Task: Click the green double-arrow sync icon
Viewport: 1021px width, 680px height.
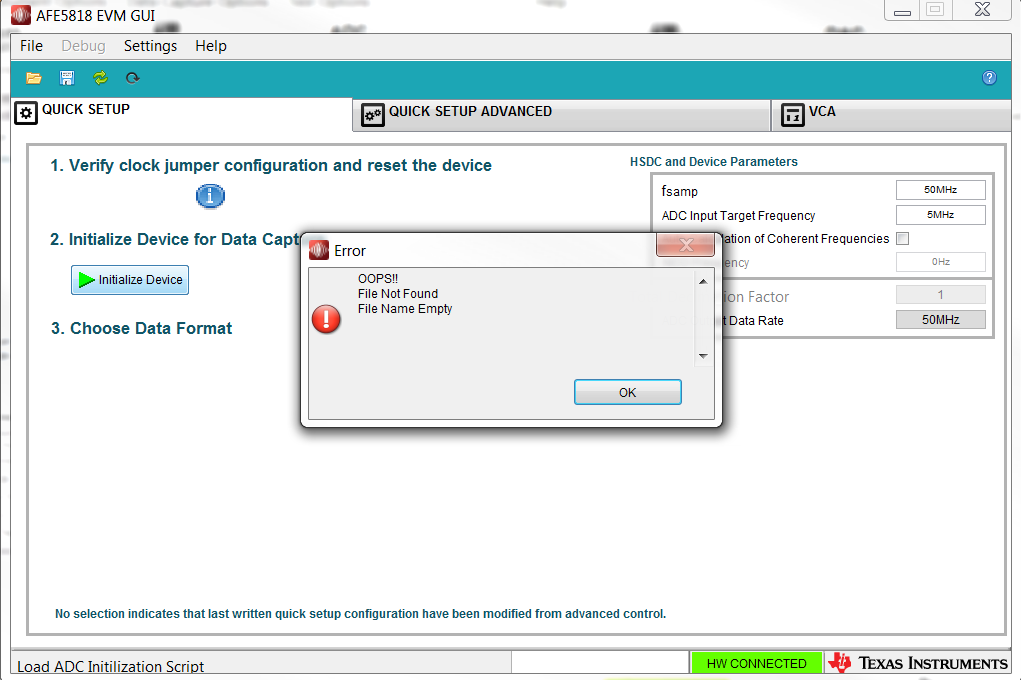Action: (100, 78)
